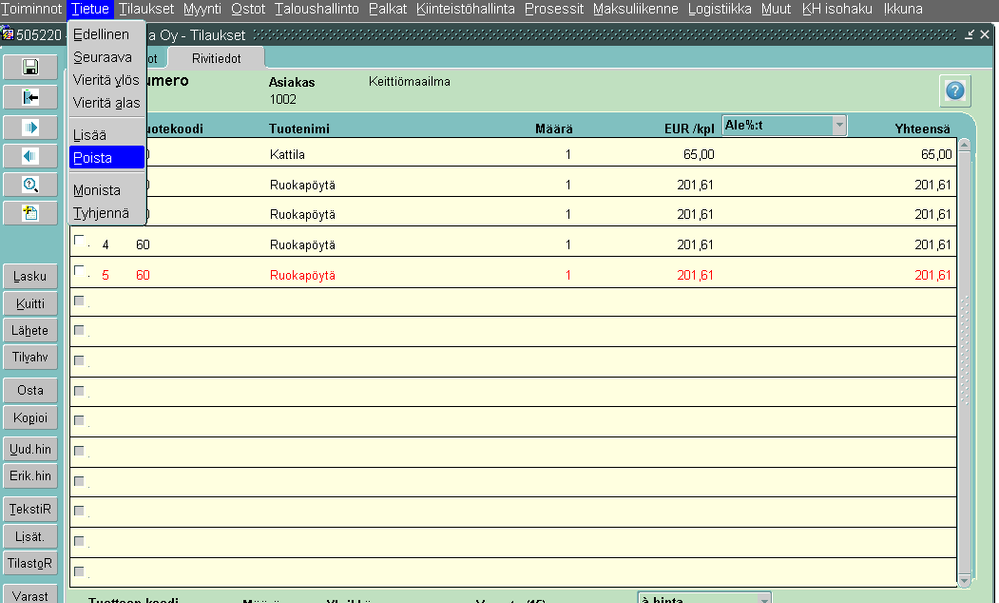Choose Tyhjennä from the Tietue menu
The width and height of the screenshot is (999, 603).
tap(106, 213)
